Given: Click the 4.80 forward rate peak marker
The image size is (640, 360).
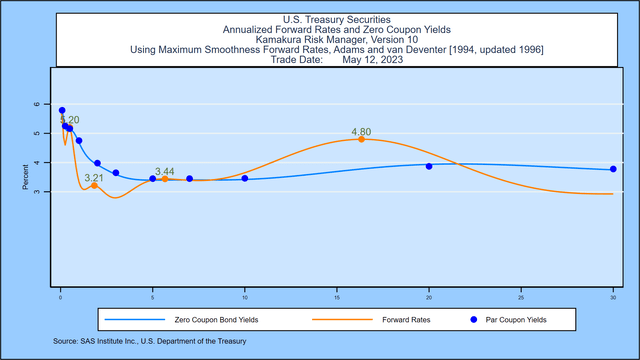Looking at the screenshot, I should point(361,139).
